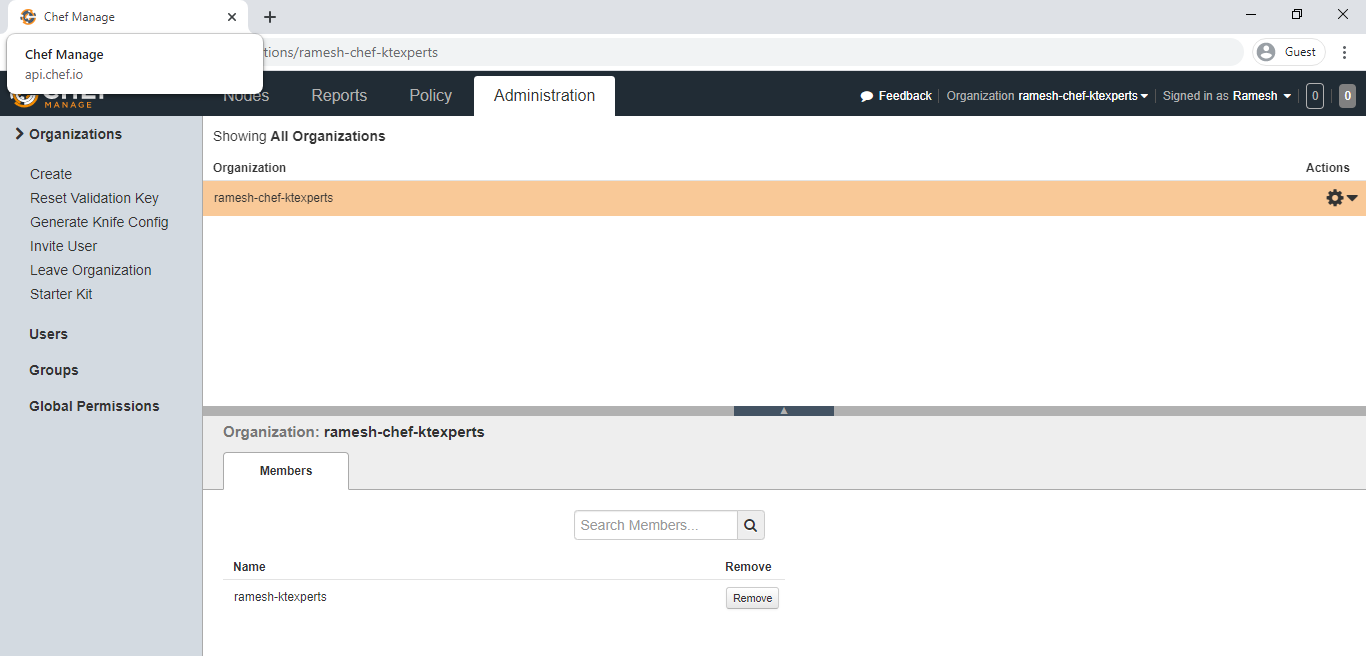
Task: Select the Administration tab
Action: pos(544,96)
